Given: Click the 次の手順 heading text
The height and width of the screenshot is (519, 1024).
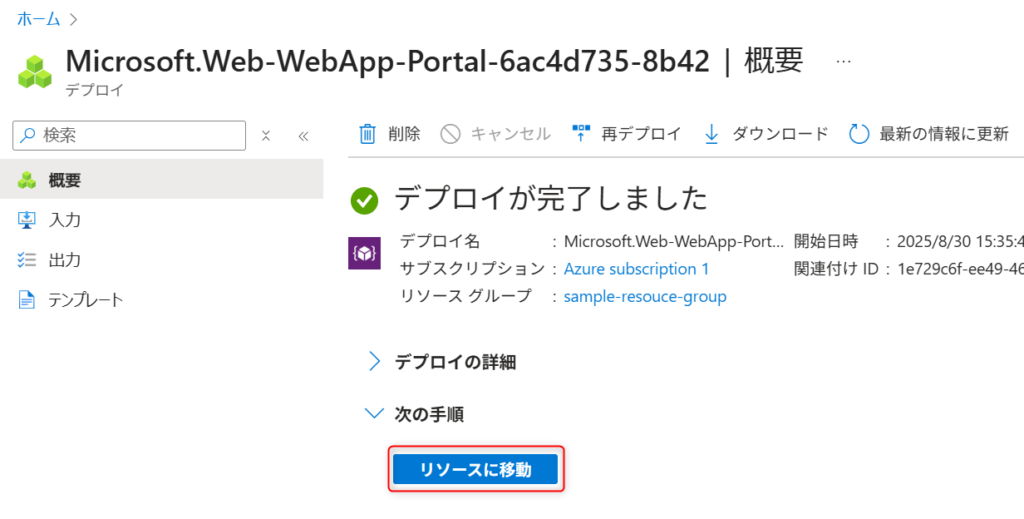Looking at the screenshot, I should click(429, 414).
